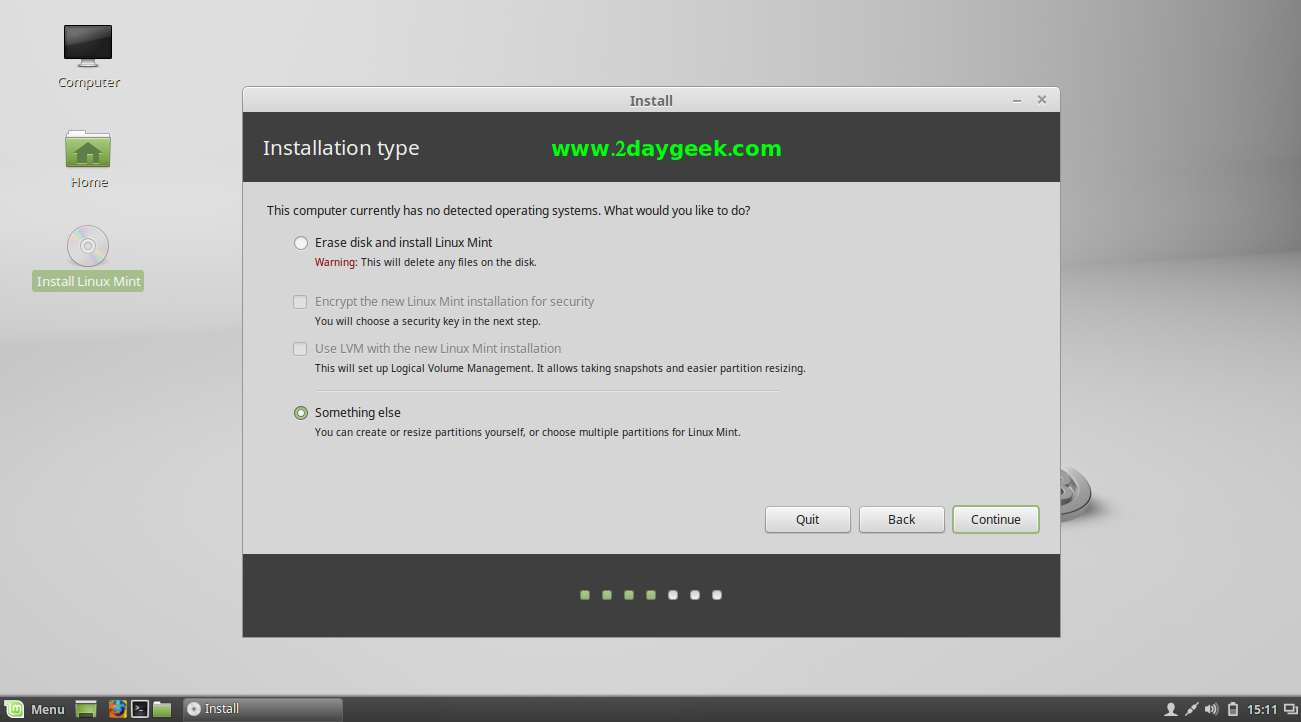1301x722 pixels.
Task: Click the 'create or resize partitions yourself' description
Action: tap(528, 433)
